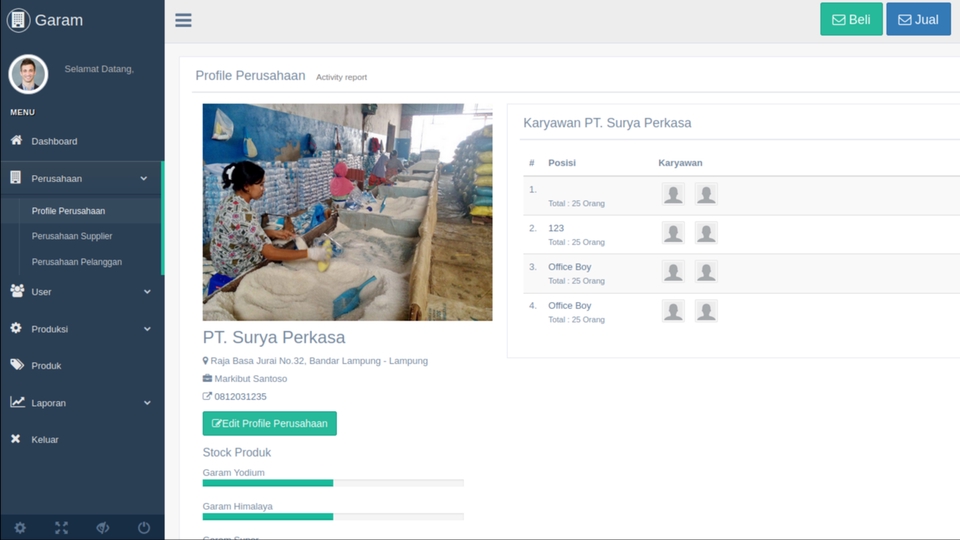Click the Garam Yodium stock progress bar
The height and width of the screenshot is (540, 960).
(333, 483)
